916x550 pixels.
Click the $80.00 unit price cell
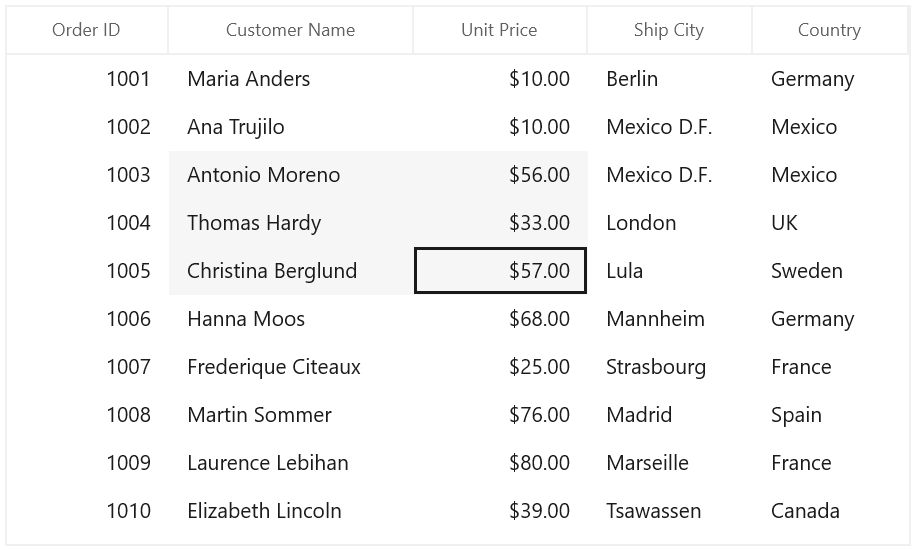500,462
